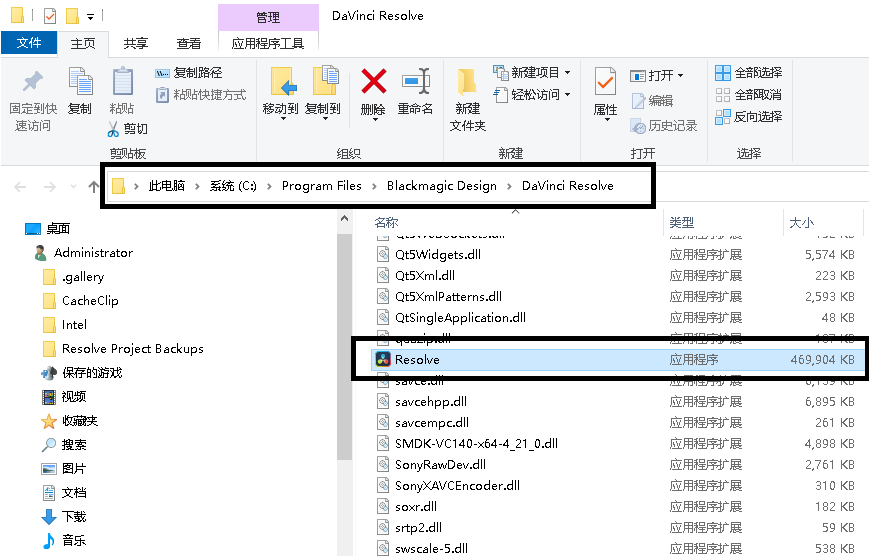Screen dimensions: 869x556
Task: Click the quick access properties checkmark icon
Action: coord(50,16)
